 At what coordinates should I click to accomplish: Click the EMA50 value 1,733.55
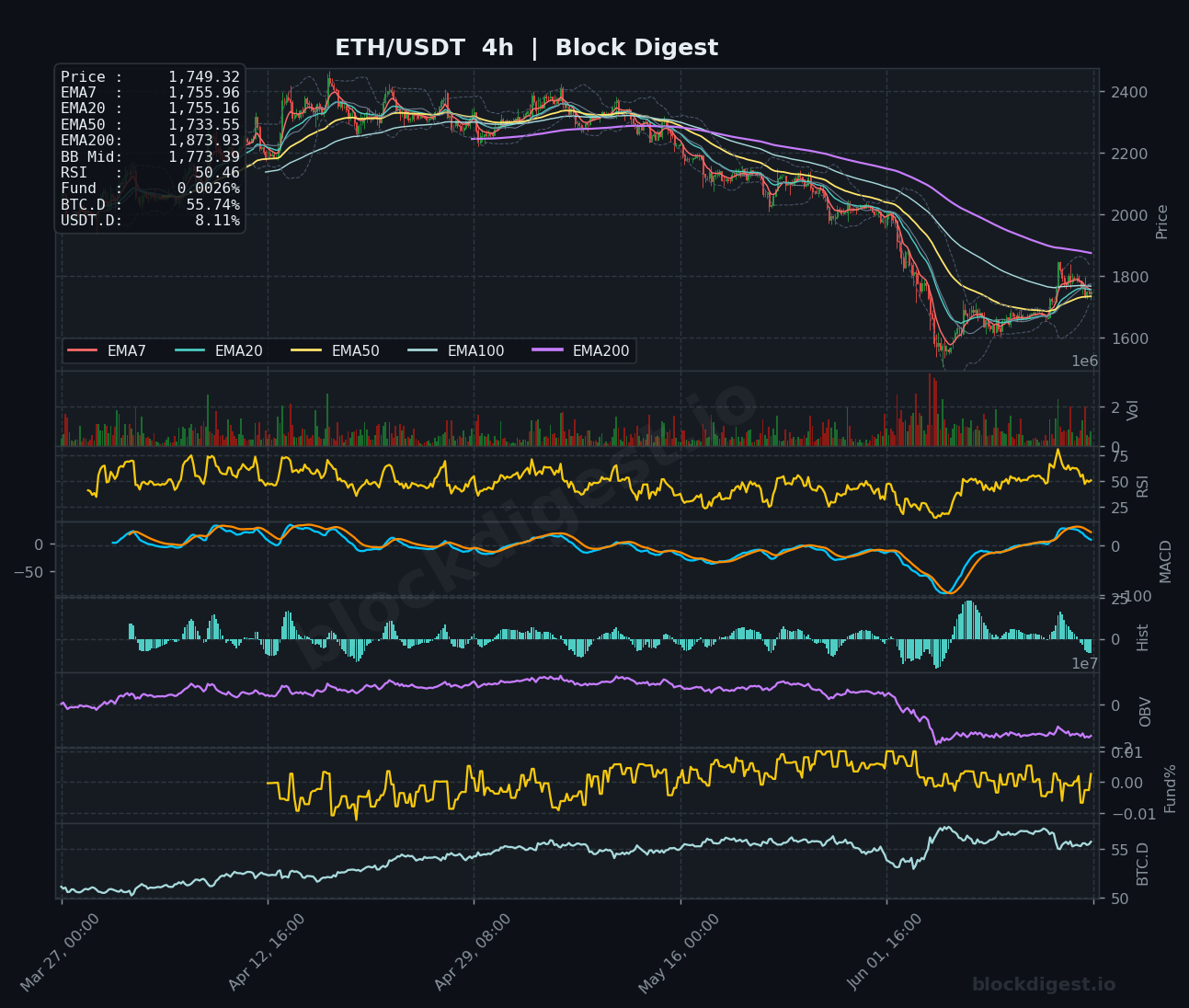click(x=204, y=125)
